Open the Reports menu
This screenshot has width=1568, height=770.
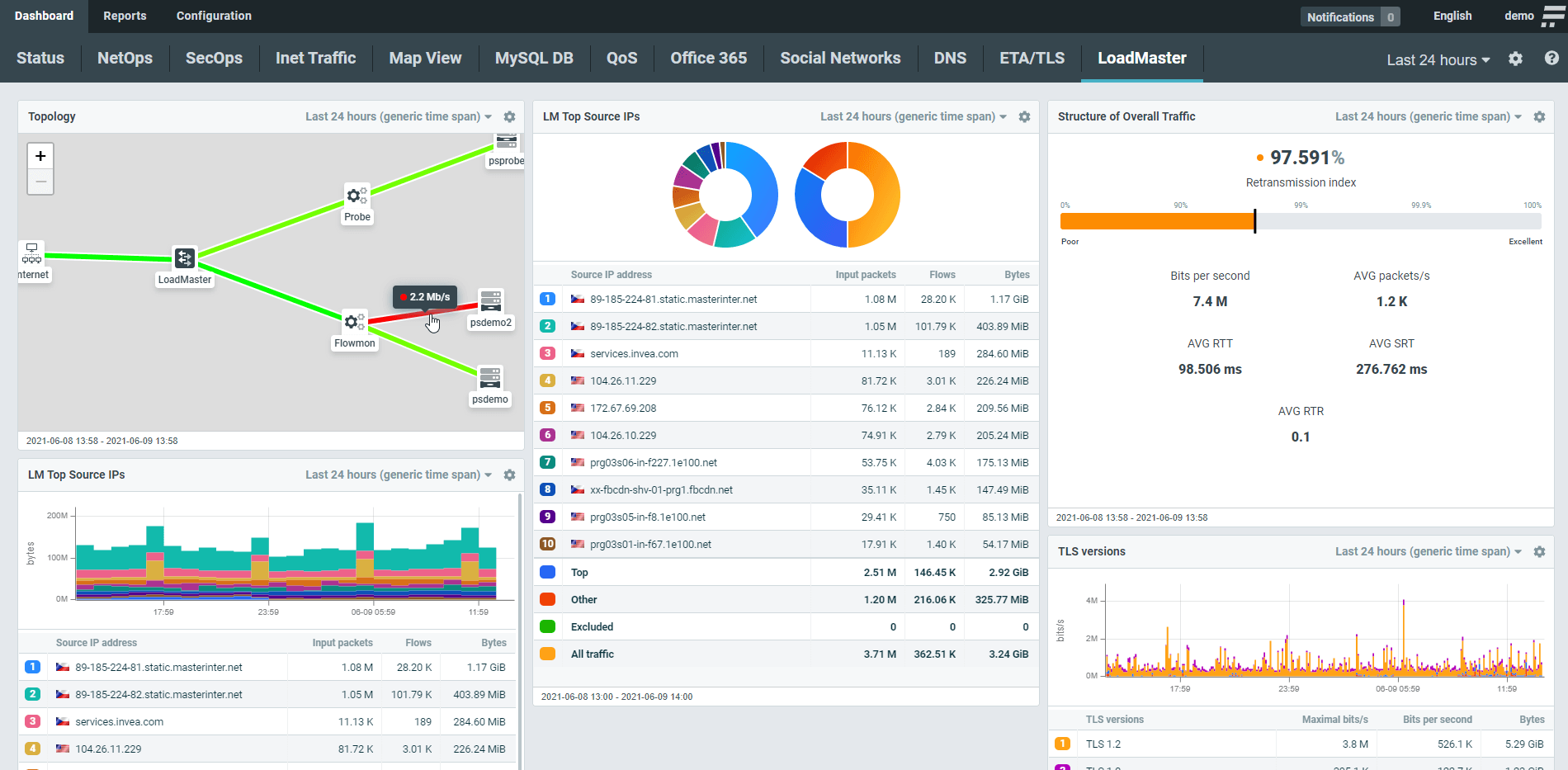pyautogui.click(x=125, y=16)
